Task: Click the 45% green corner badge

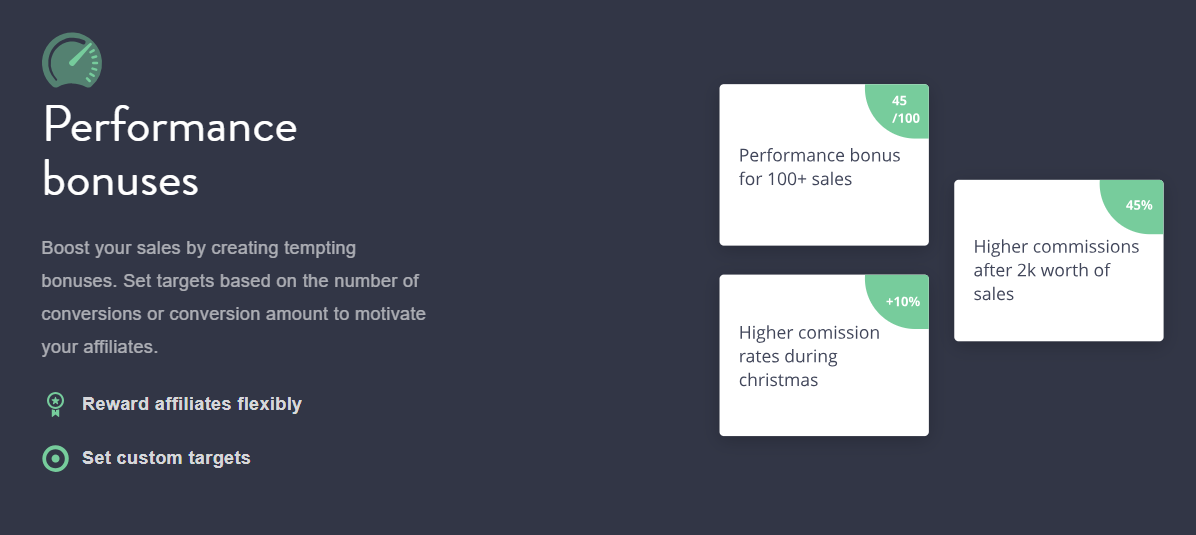Action: point(1134,205)
